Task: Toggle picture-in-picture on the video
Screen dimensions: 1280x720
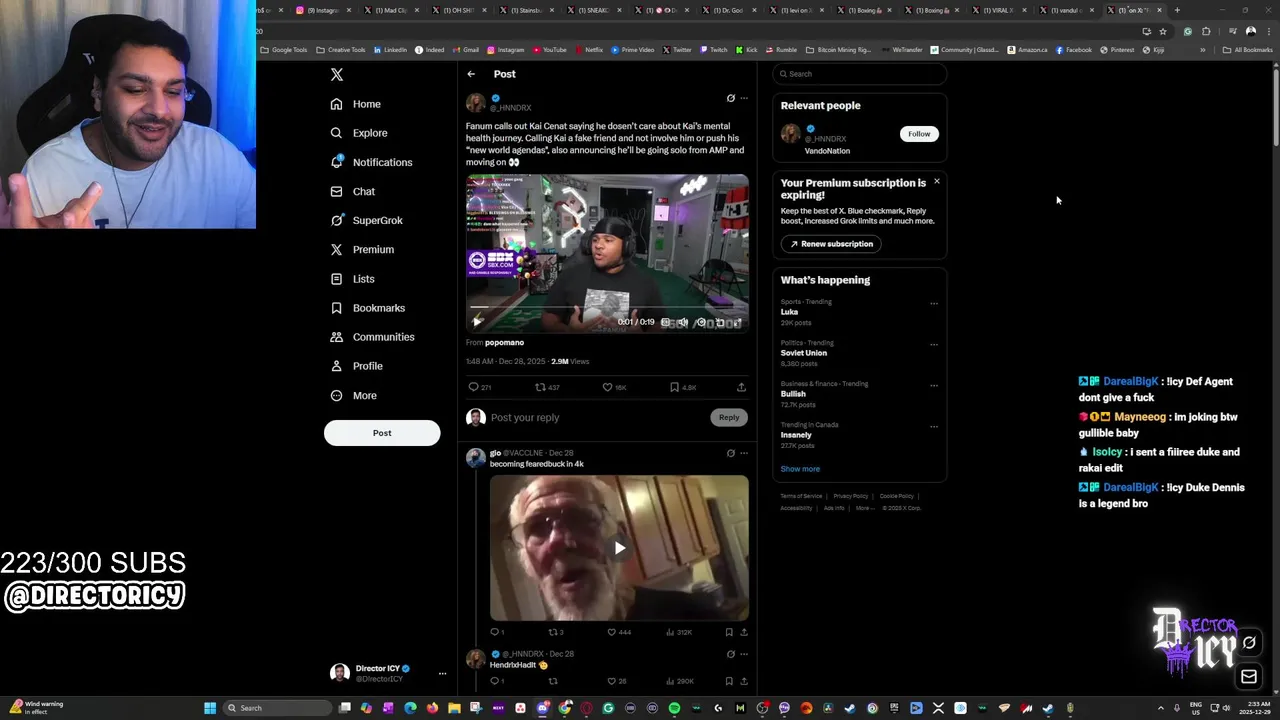Action: coord(720,322)
